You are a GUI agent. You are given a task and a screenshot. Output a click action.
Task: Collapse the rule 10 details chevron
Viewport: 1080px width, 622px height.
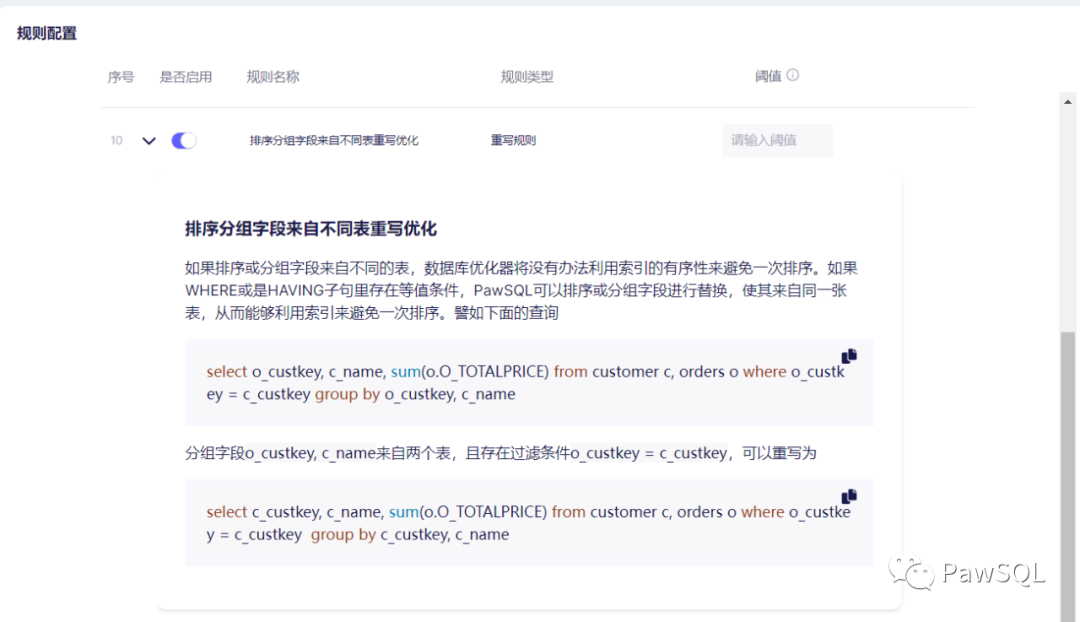149,141
